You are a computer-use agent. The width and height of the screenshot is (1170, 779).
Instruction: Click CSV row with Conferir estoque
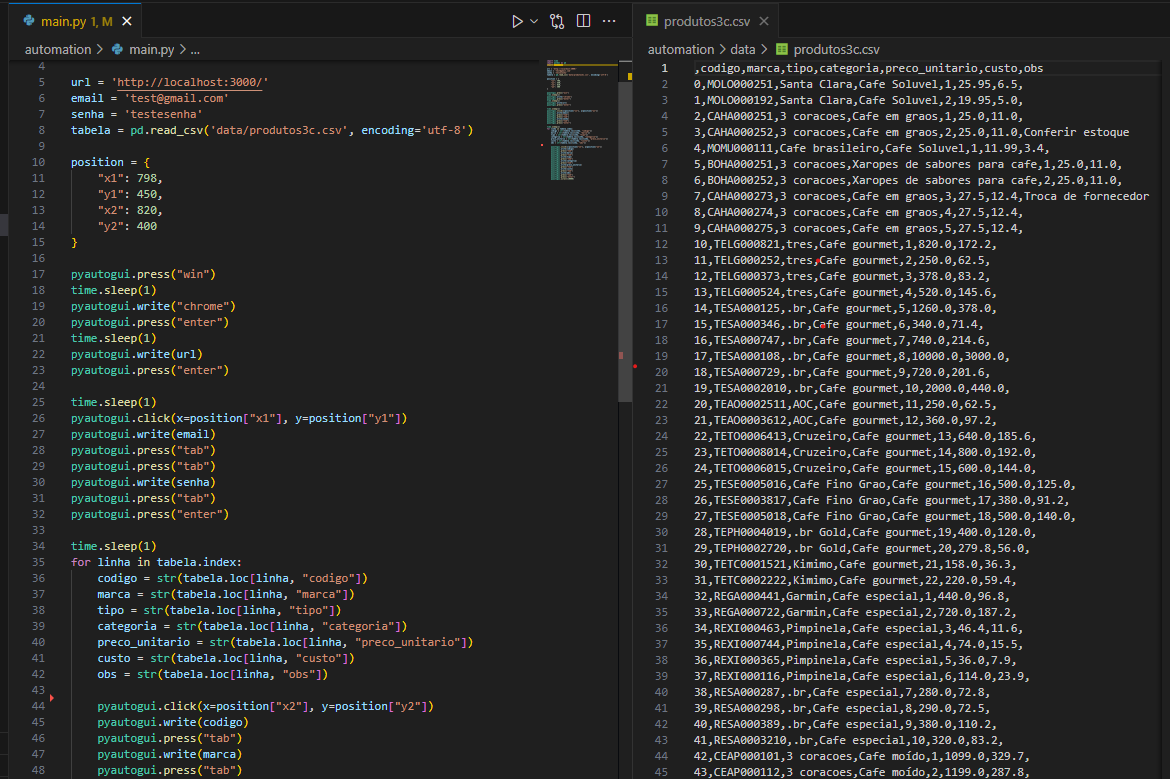click(911, 132)
